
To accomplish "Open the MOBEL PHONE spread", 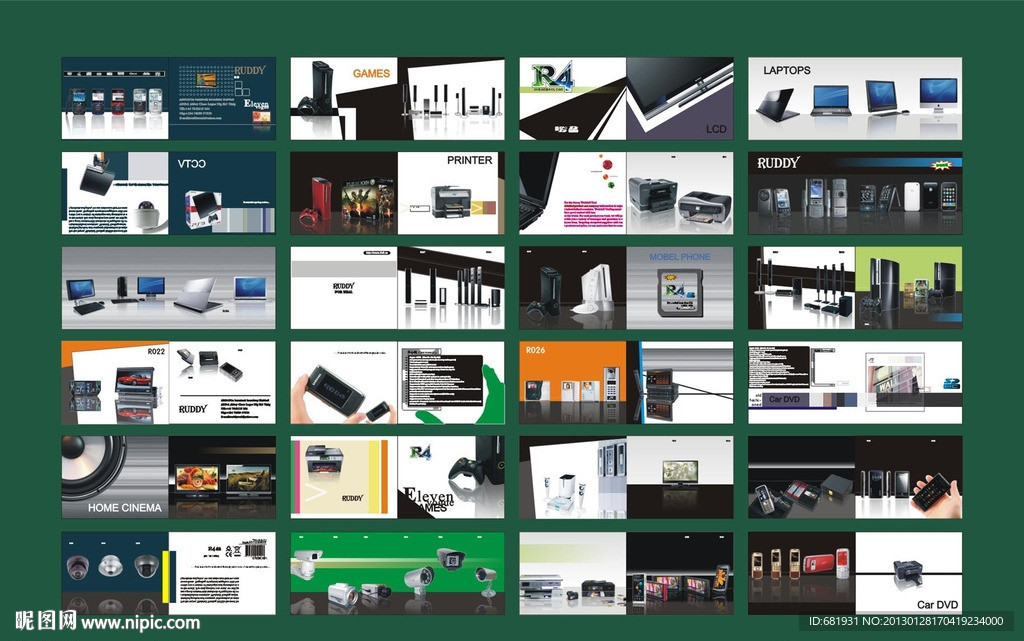I will (626, 288).
